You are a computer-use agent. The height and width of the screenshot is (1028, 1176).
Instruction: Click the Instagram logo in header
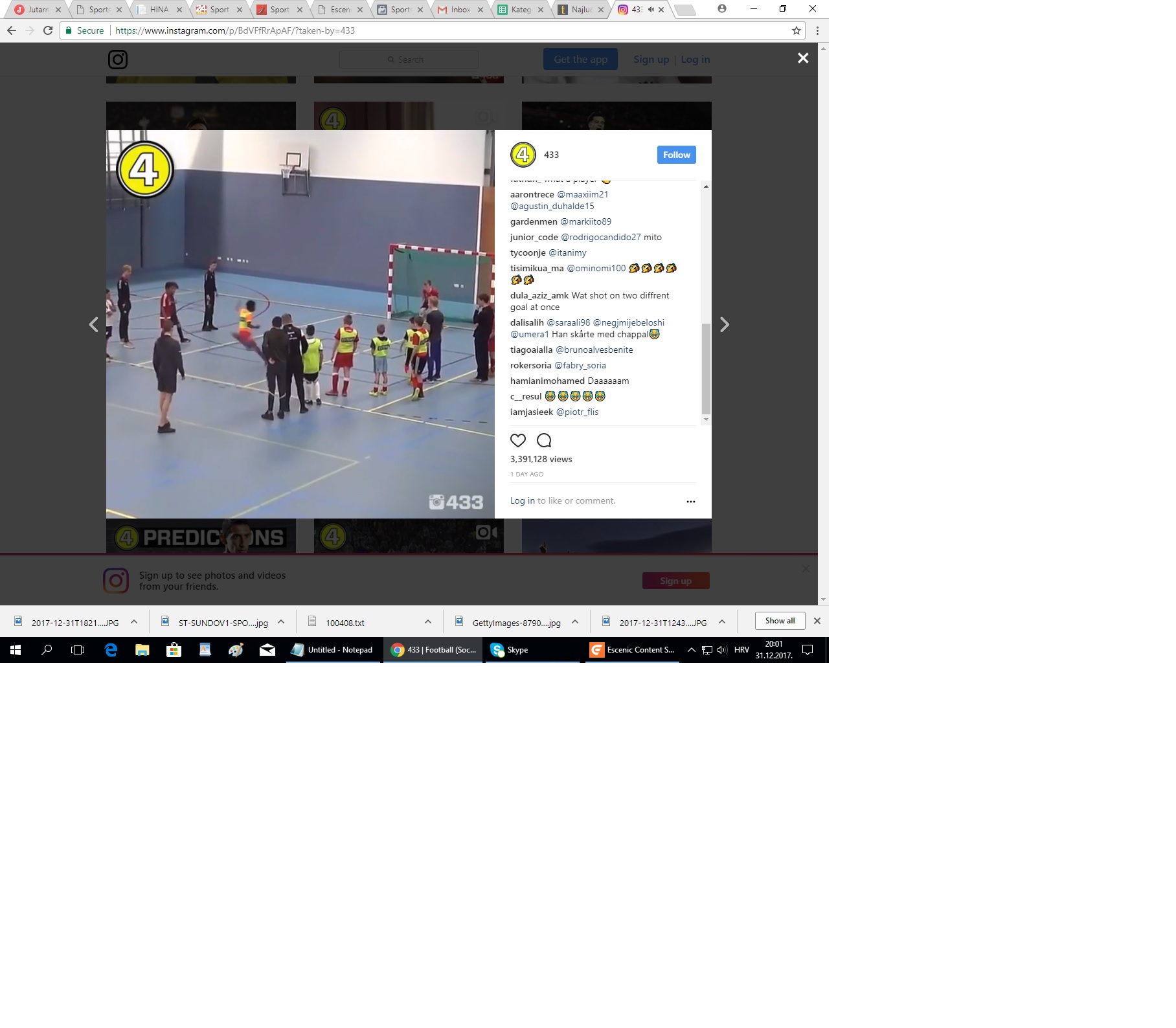(x=118, y=60)
